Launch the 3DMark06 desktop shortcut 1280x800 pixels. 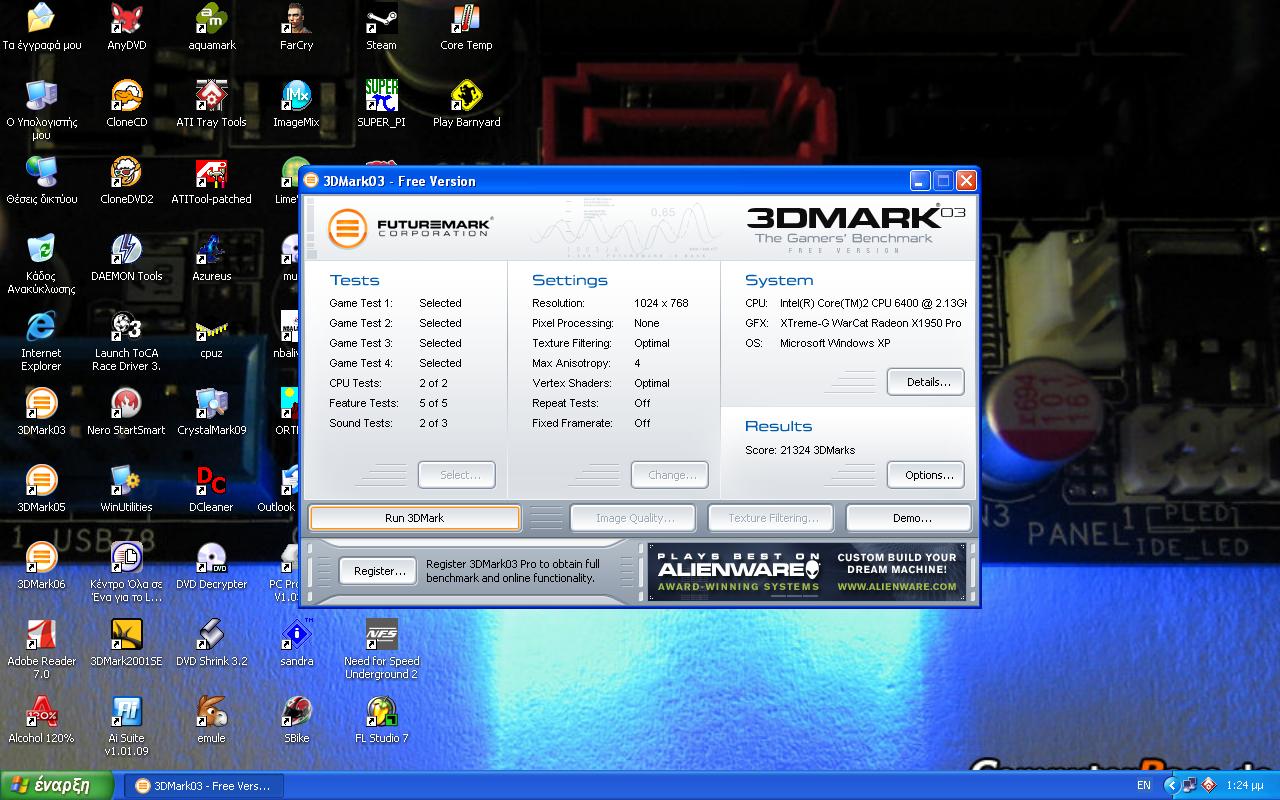(x=41, y=566)
